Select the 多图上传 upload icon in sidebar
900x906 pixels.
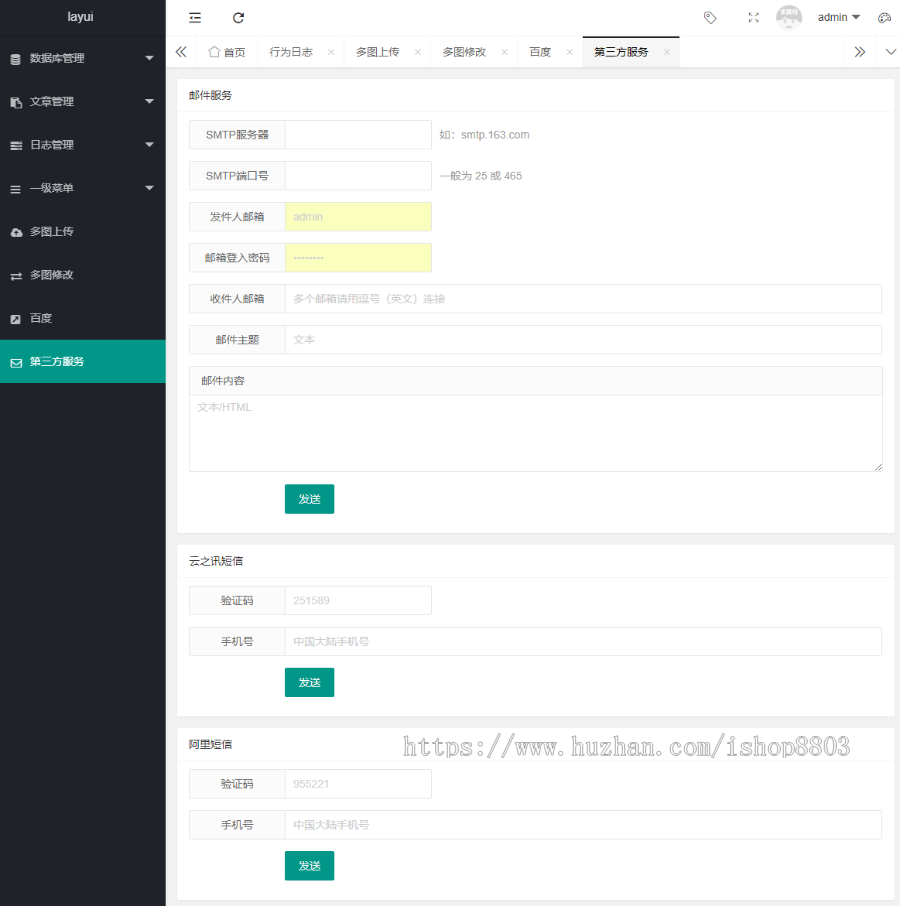tap(14, 231)
